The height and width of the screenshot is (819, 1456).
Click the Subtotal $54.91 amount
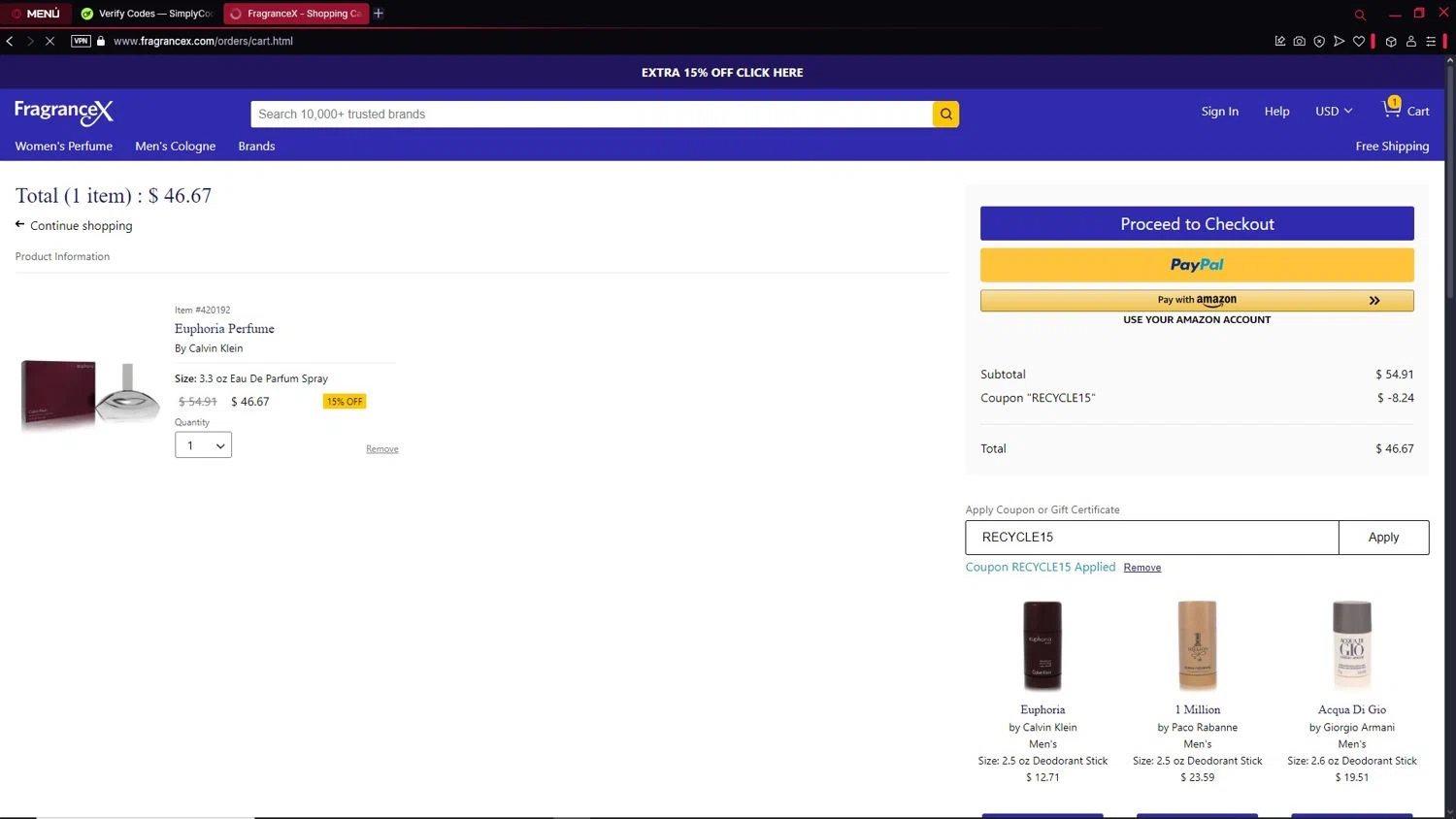[1395, 375]
